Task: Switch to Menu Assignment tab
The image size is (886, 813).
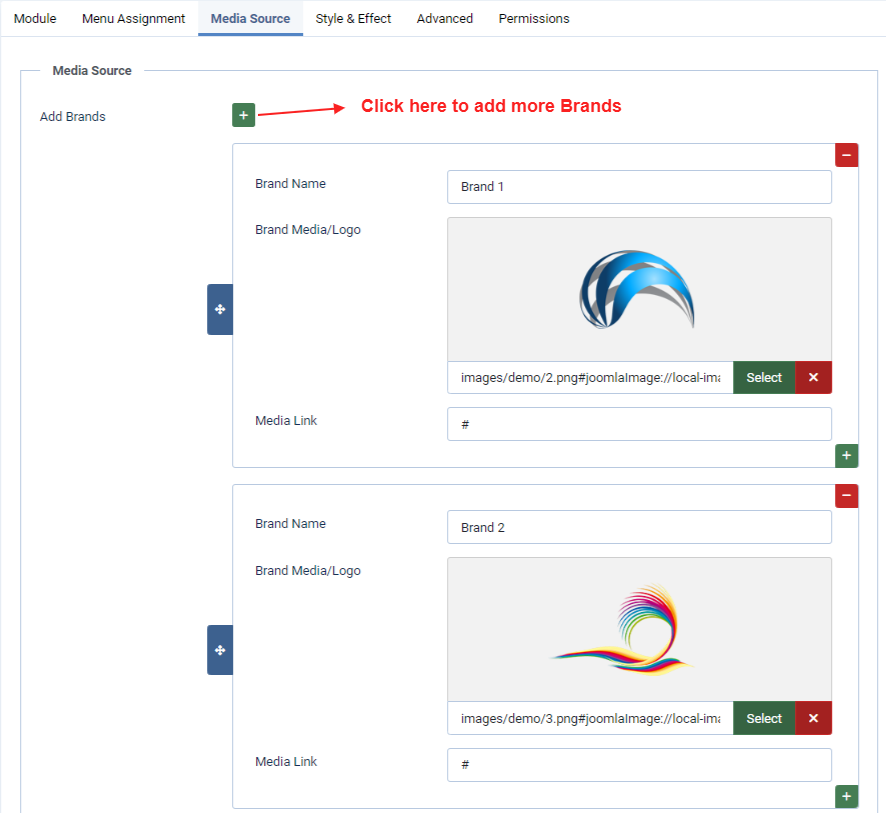Action: [x=133, y=18]
